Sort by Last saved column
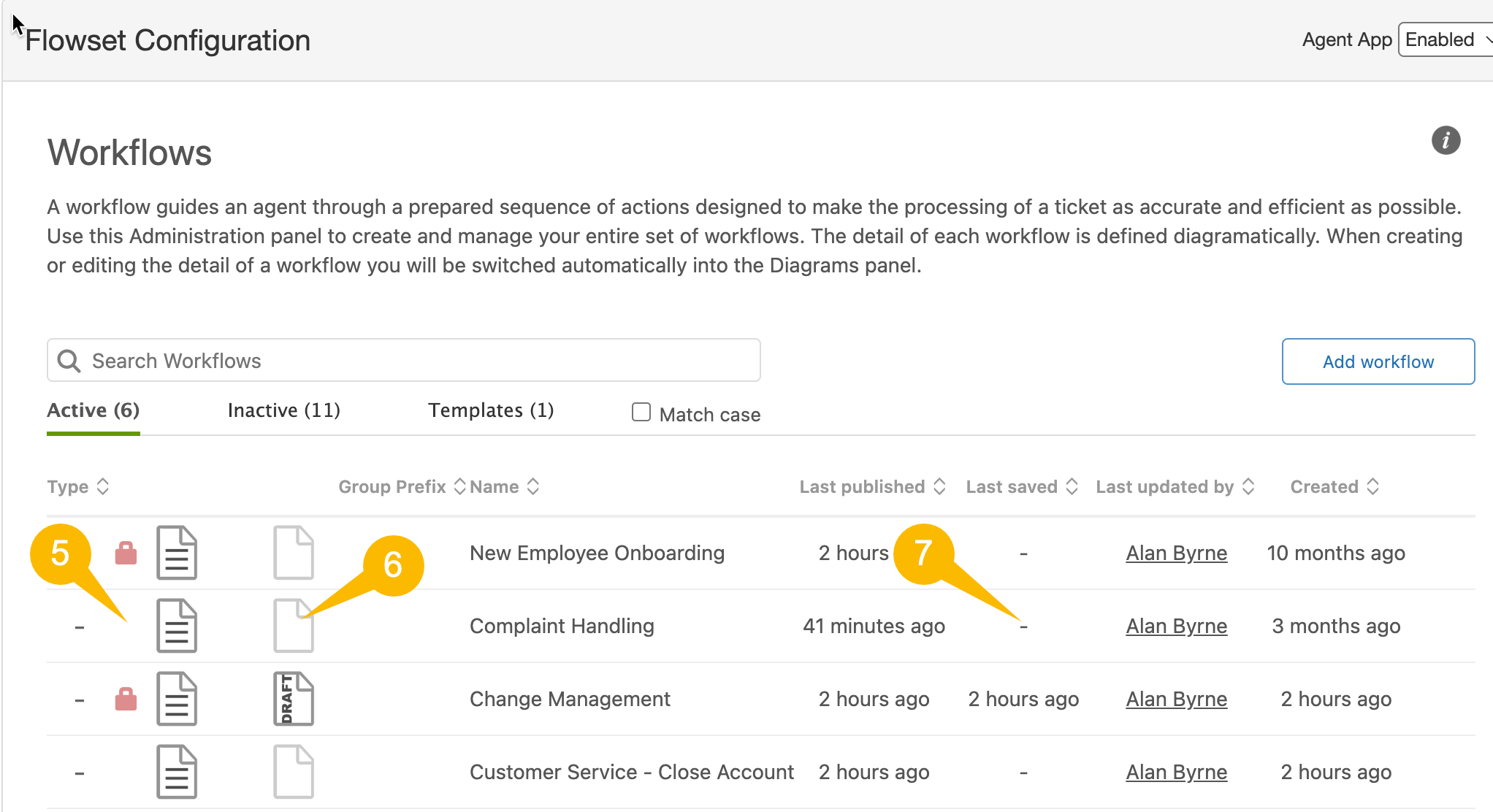The width and height of the screenshot is (1493, 812). (x=1022, y=486)
